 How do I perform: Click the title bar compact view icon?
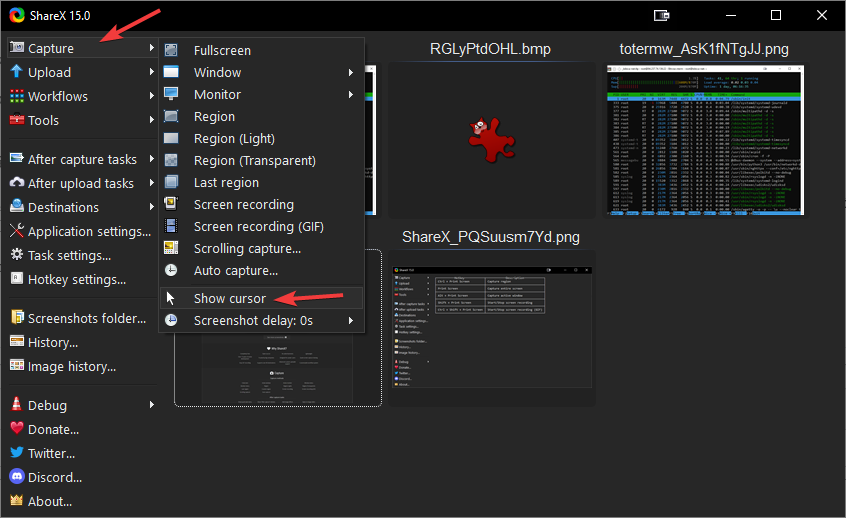[661, 15]
